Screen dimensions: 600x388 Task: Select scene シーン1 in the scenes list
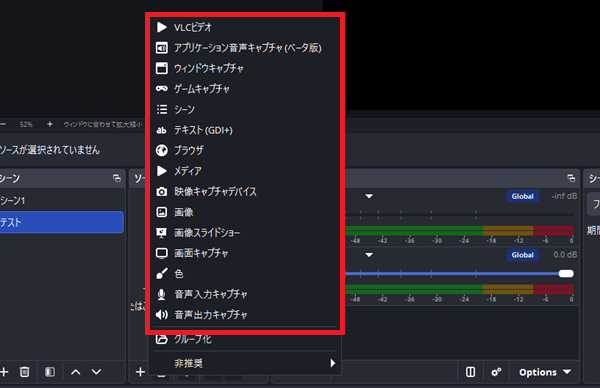coord(61,200)
